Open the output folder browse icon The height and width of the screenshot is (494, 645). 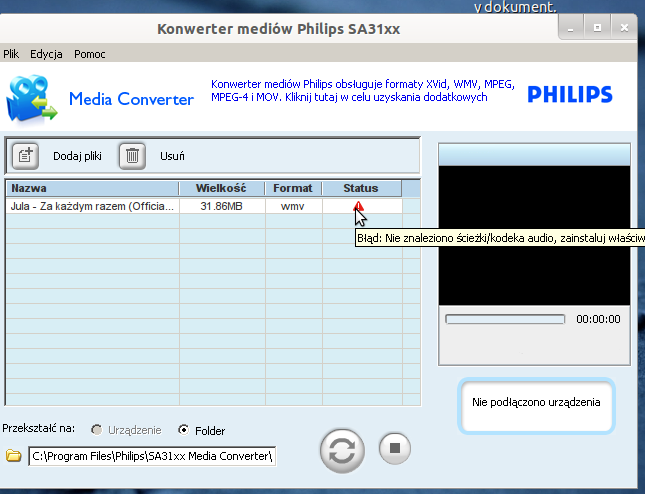[x=14, y=455]
